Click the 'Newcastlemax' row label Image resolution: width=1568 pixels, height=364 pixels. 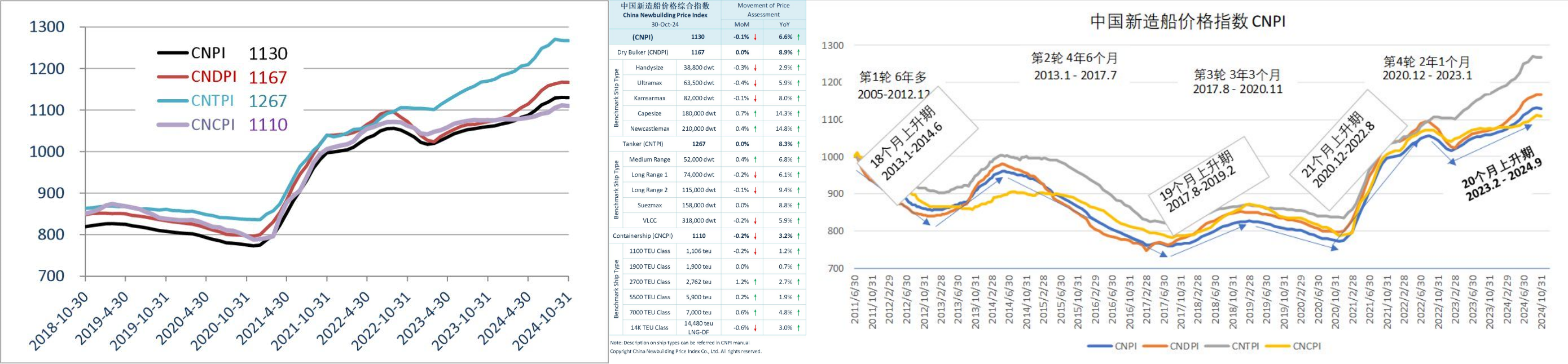pyautogui.click(x=649, y=129)
